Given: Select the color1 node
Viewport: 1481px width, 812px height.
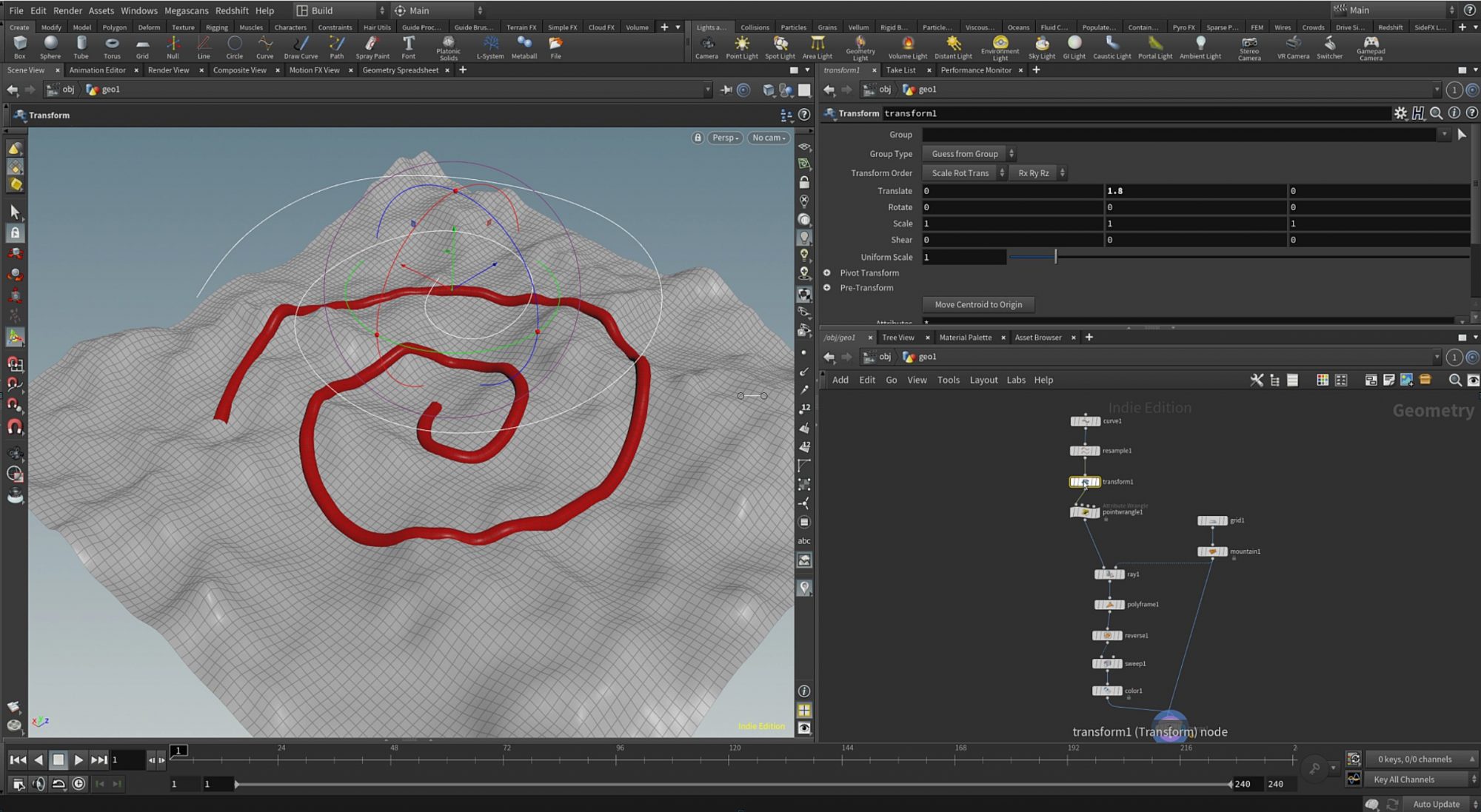Looking at the screenshot, I should [1107, 691].
